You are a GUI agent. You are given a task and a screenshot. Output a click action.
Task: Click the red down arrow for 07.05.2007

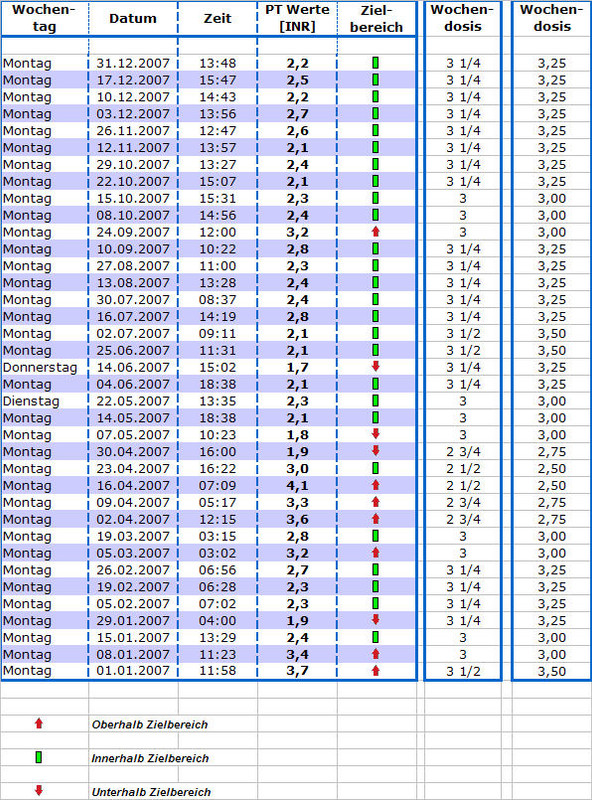[376, 434]
